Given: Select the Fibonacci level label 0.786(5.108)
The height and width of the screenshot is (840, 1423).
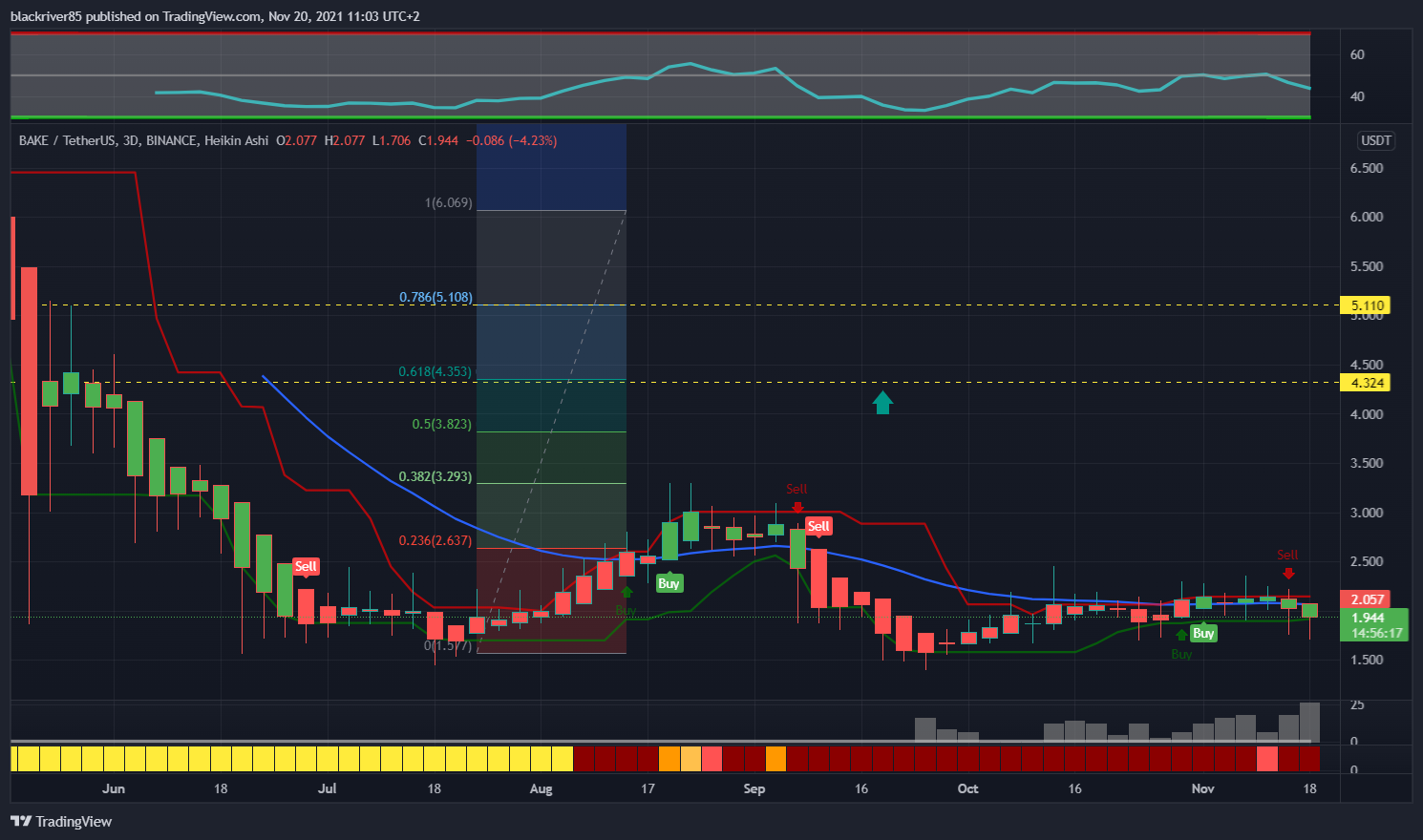Looking at the screenshot, I should tap(435, 297).
